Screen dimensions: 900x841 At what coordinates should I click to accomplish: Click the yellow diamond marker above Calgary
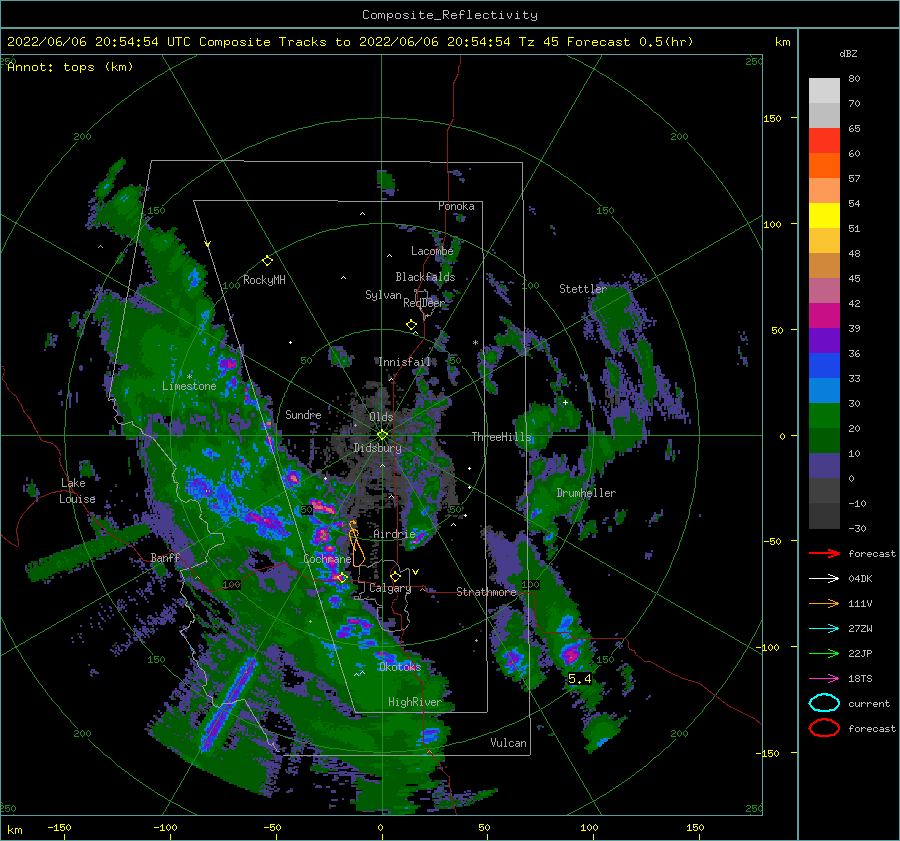(395, 576)
